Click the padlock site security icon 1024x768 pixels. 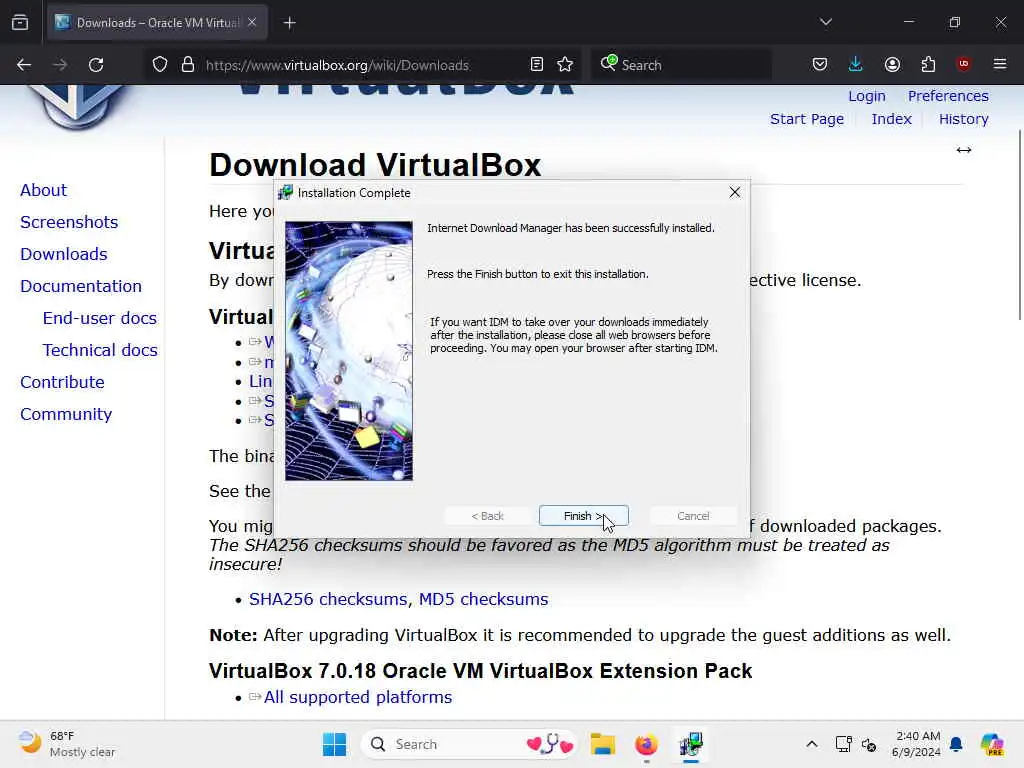[x=188, y=65]
